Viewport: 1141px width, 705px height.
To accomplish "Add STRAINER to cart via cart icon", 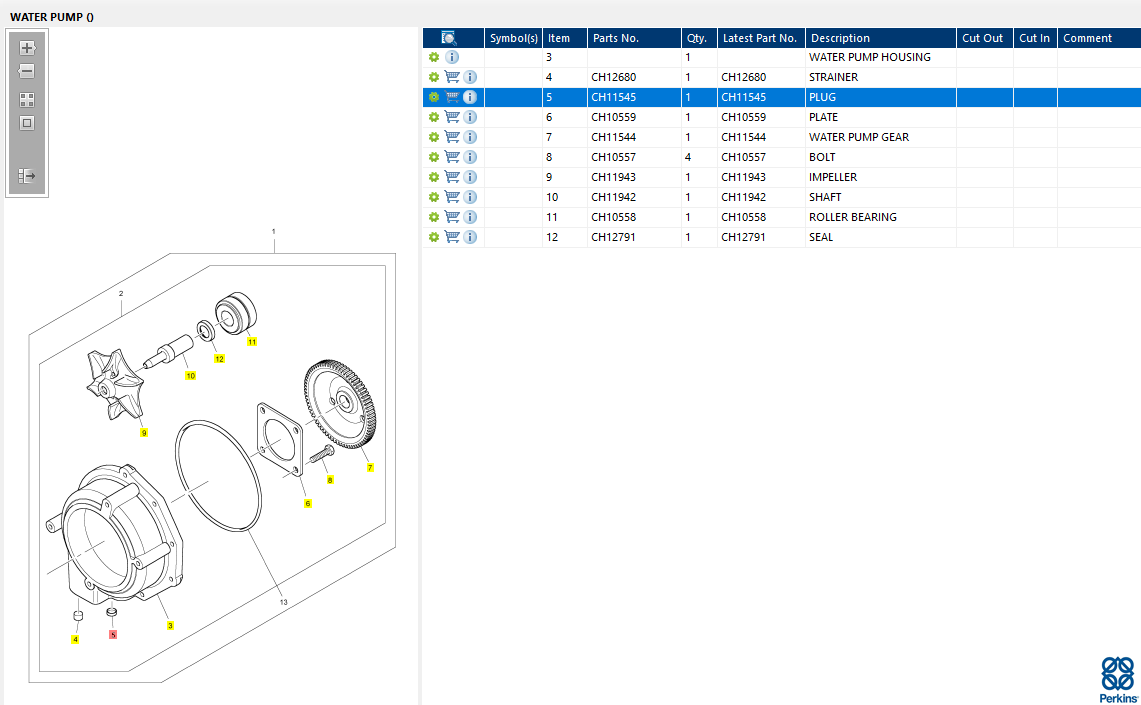I will click(452, 77).
